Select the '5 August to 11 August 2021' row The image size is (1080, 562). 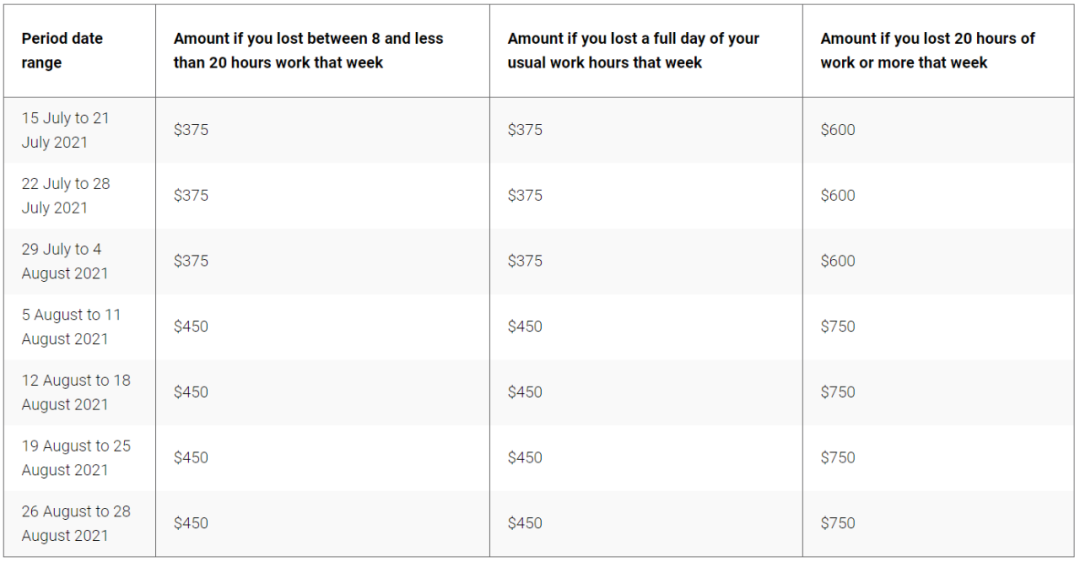[539, 326]
